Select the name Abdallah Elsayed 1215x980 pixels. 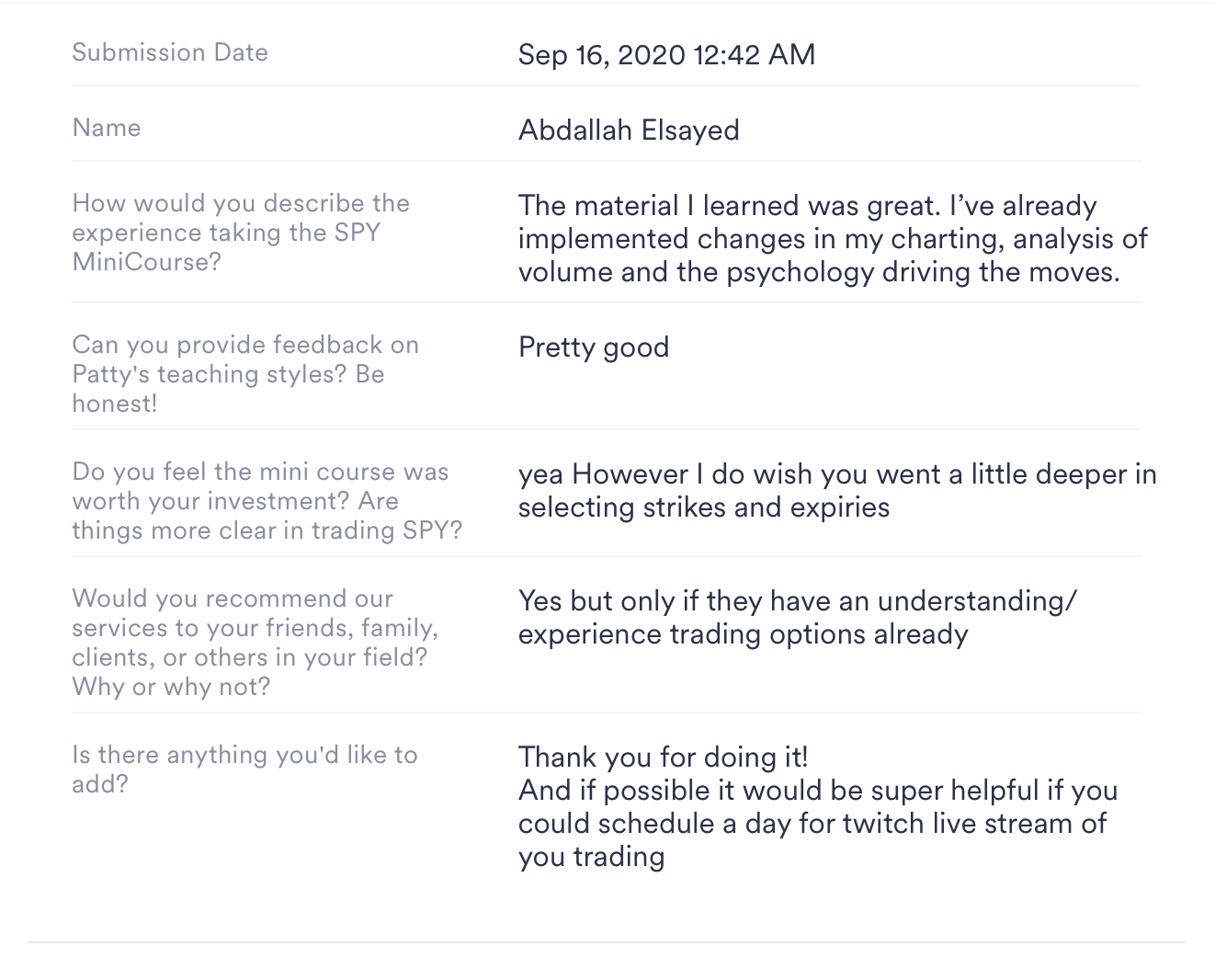pyautogui.click(x=629, y=130)
